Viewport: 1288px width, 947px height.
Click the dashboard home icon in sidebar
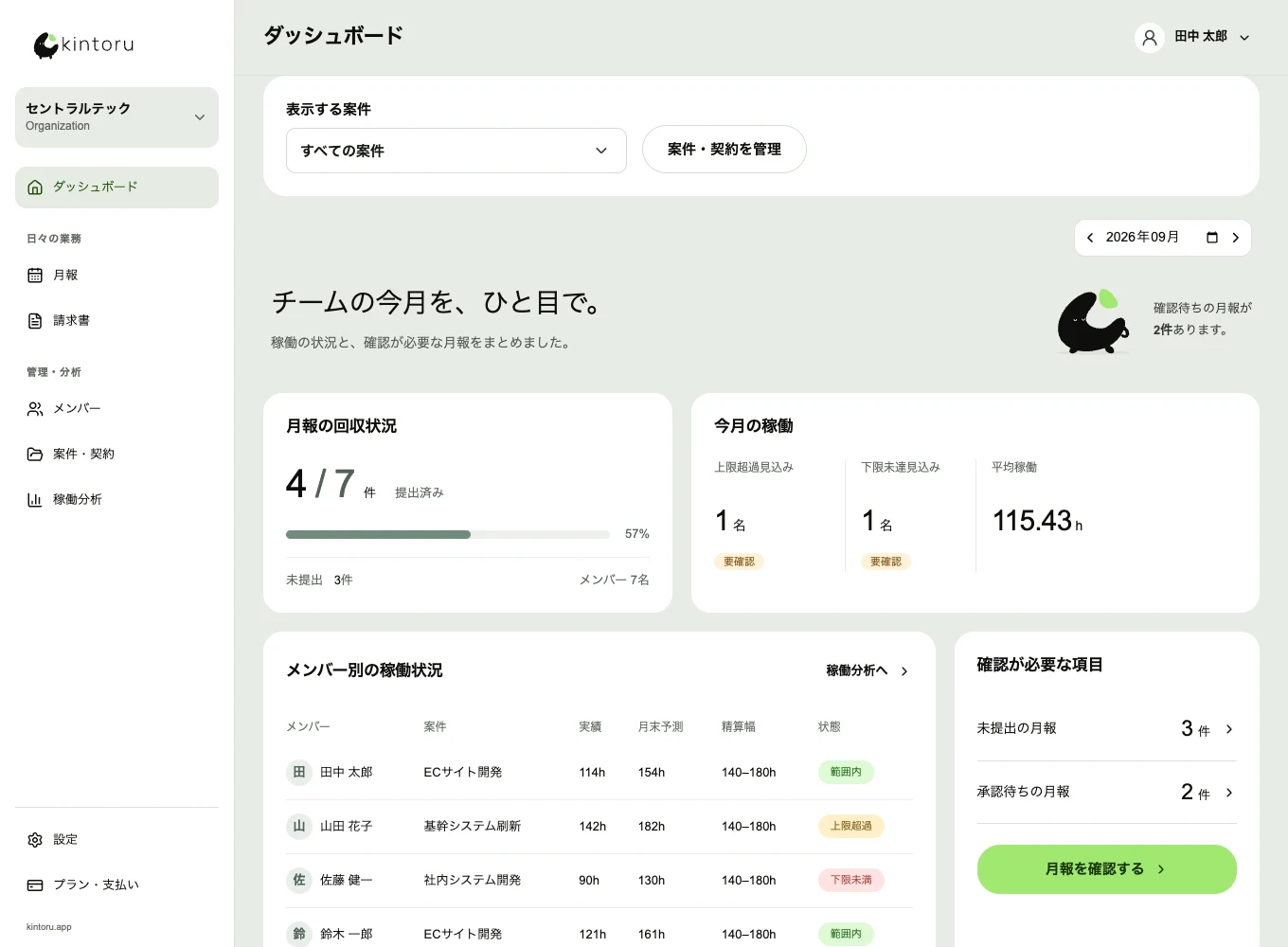click(x=35, y=188)
